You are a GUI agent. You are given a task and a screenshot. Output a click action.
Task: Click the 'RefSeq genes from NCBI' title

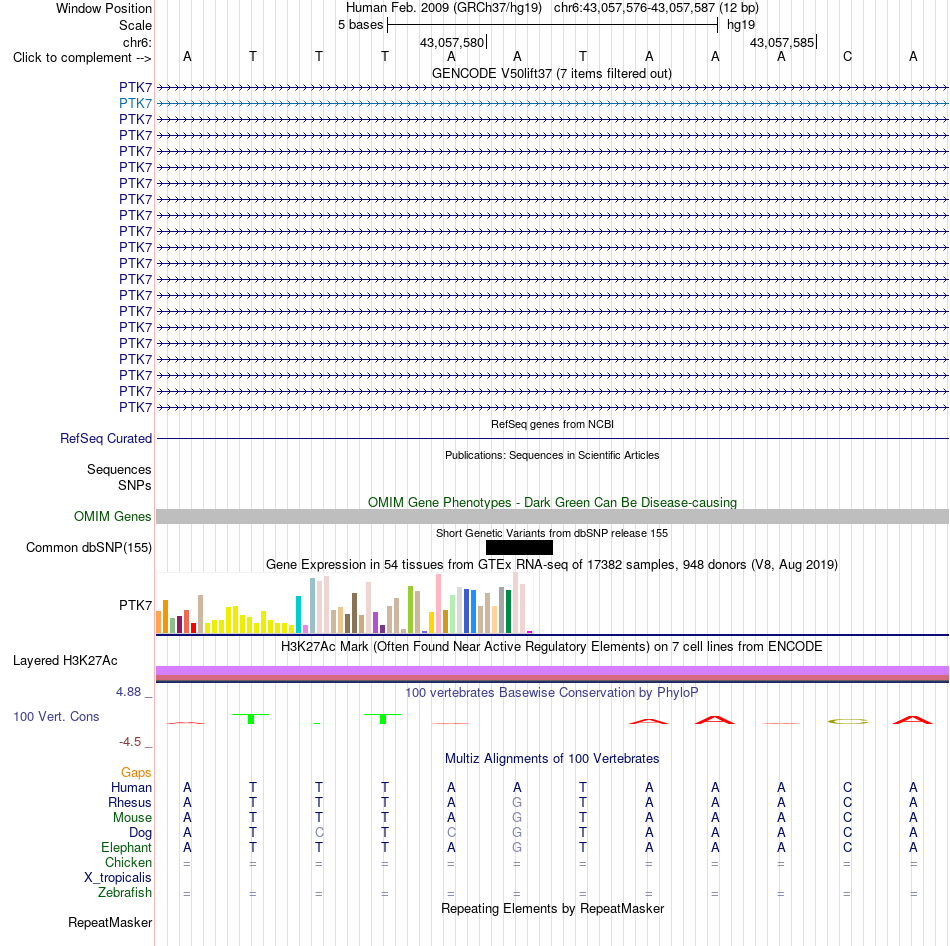[x=552, y=425]
